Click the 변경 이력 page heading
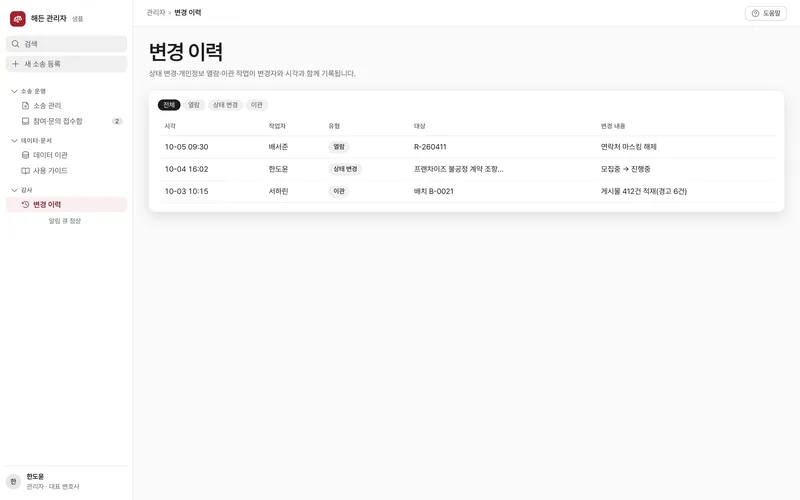The width and height of the screenshot is (800, 500). tap(186, 52)
